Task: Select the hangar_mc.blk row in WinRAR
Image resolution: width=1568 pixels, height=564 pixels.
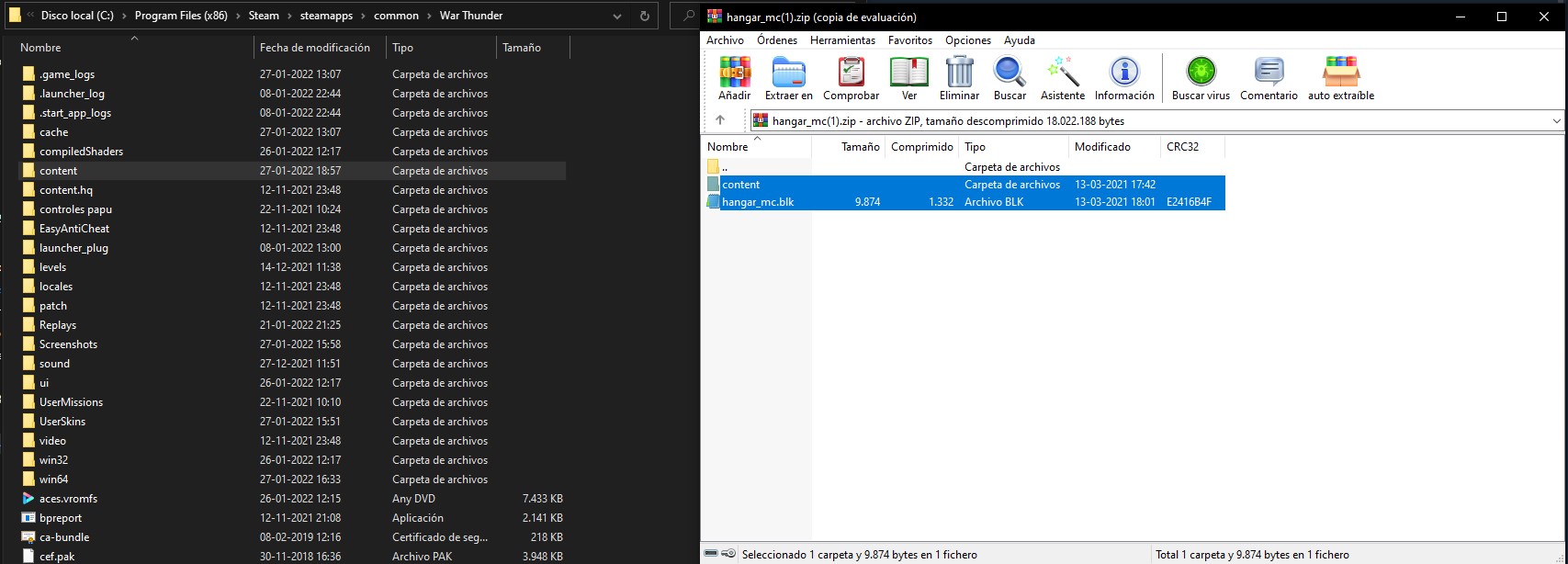Action: pyautogui.click(x=964, y=202)
